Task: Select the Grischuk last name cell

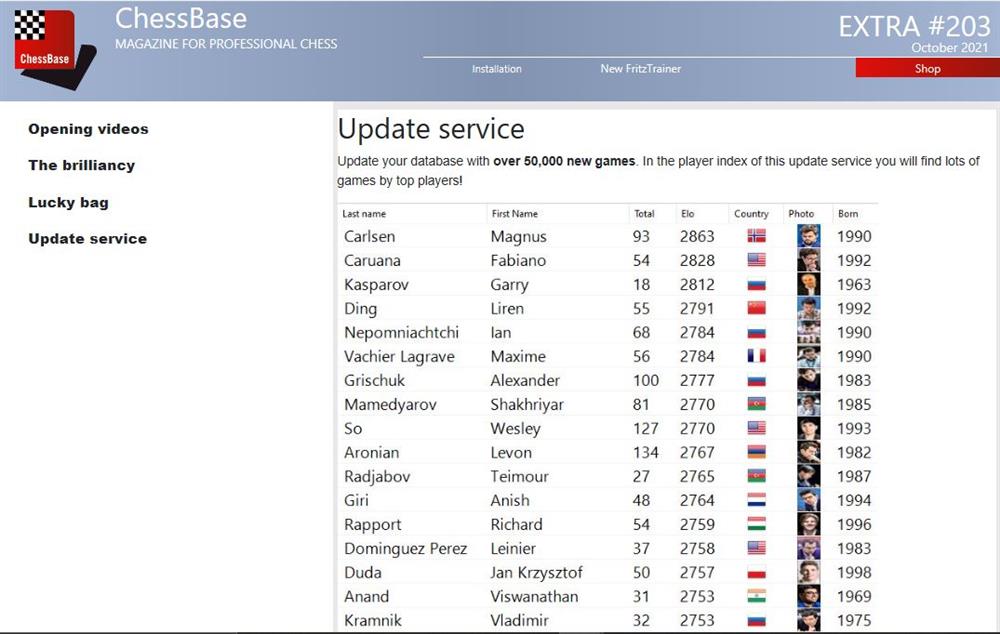Action: pyautogui.click(x=374, y=380)
